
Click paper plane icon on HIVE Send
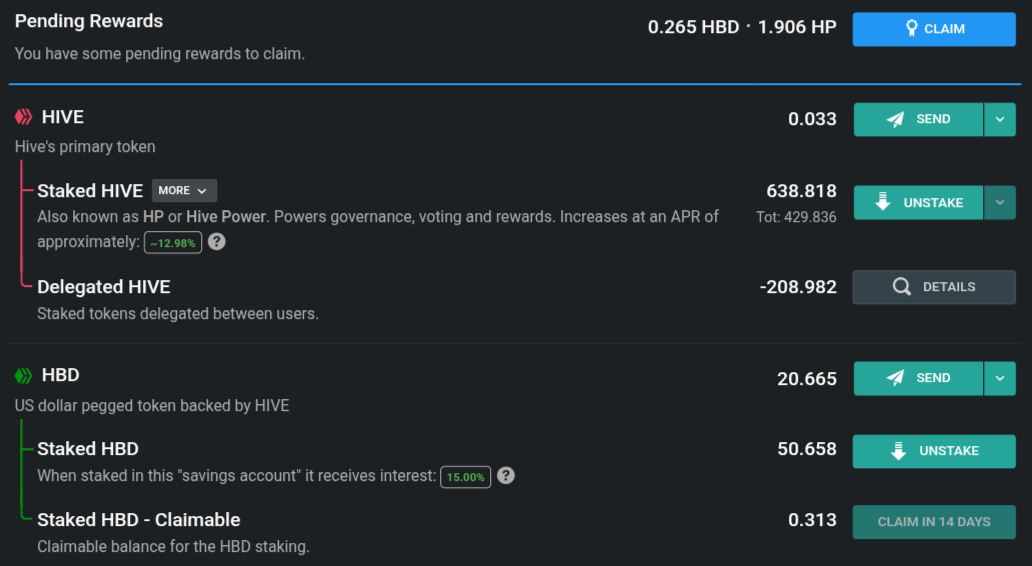[895, 119]
